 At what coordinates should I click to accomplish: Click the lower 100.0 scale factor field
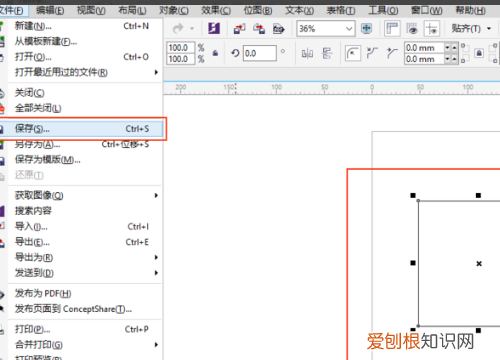(x=180, y=59)
